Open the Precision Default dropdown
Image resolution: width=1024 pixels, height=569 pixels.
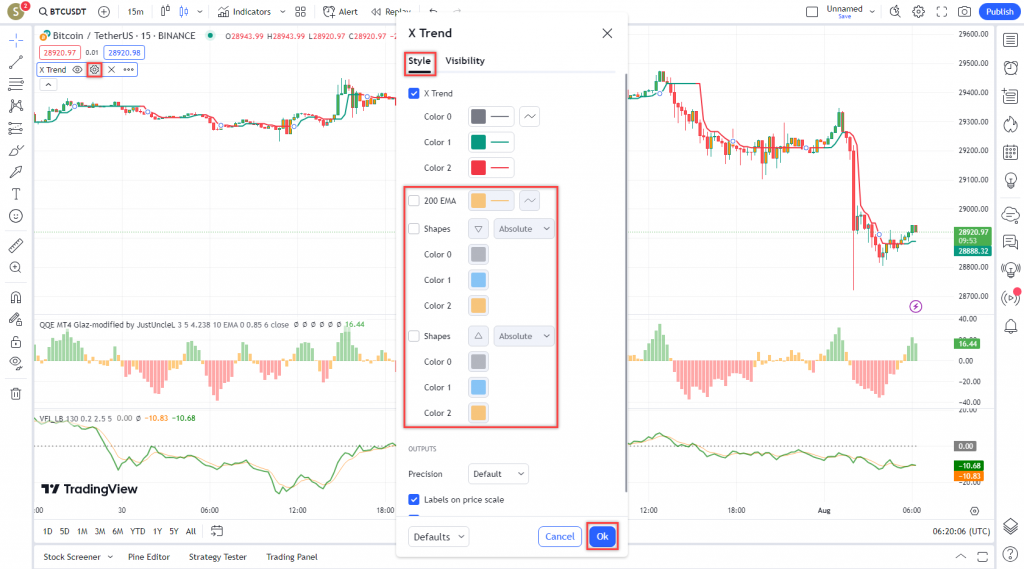tap(498, 473)
